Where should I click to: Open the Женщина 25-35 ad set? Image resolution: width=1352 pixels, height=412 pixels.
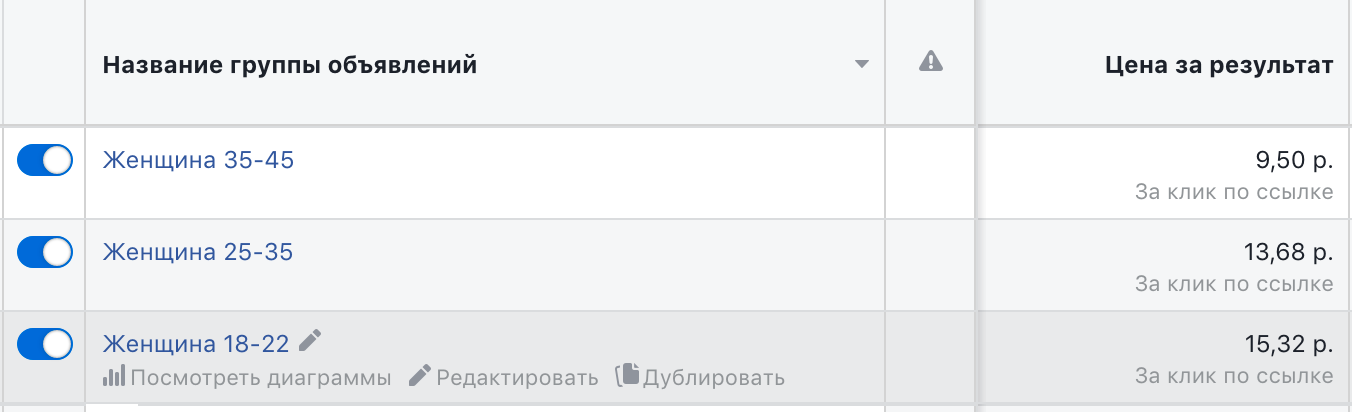click(198, 252)
